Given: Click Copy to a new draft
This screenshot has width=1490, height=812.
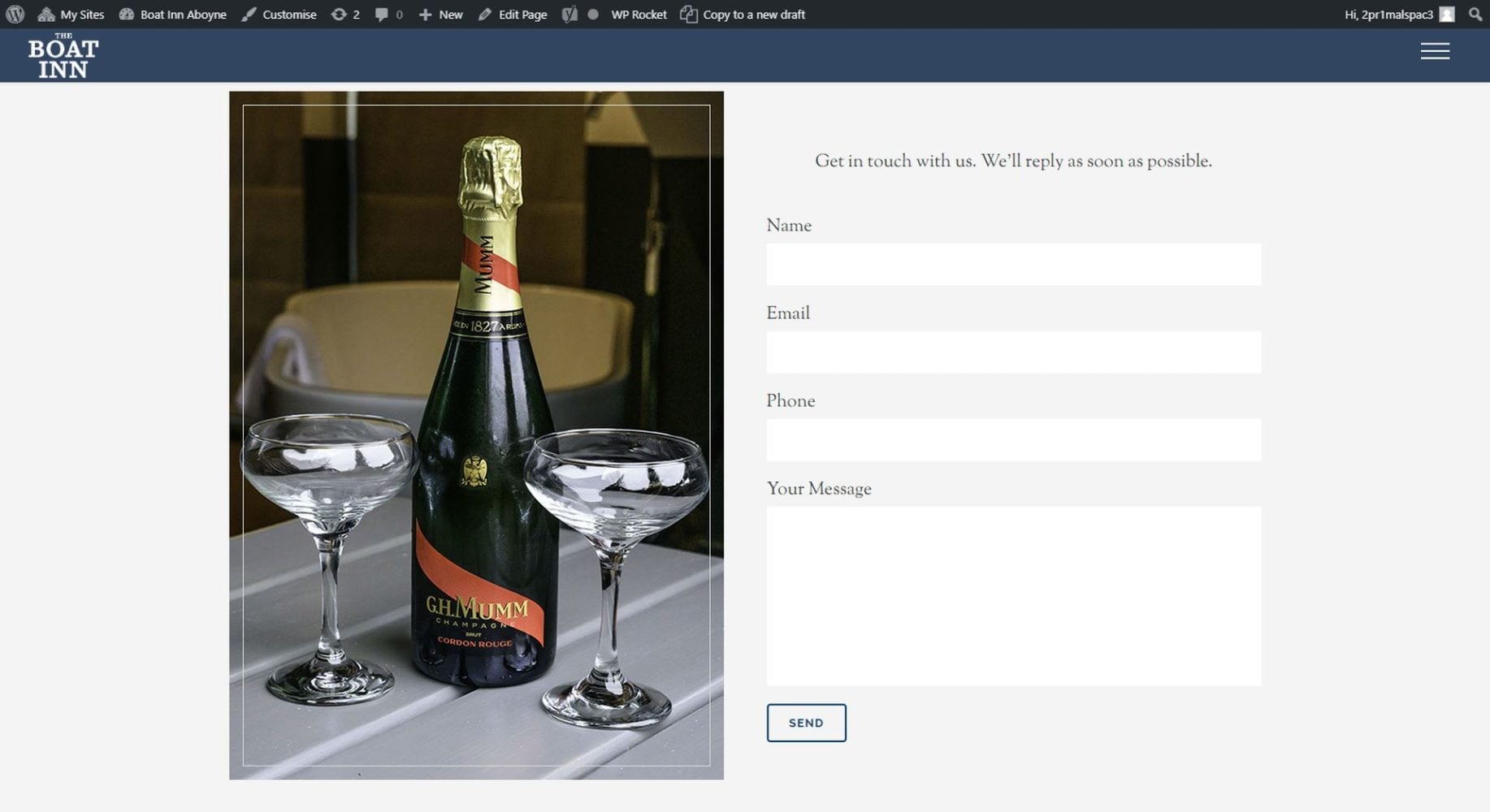Looking at the screenshot, I should point(743,15).
